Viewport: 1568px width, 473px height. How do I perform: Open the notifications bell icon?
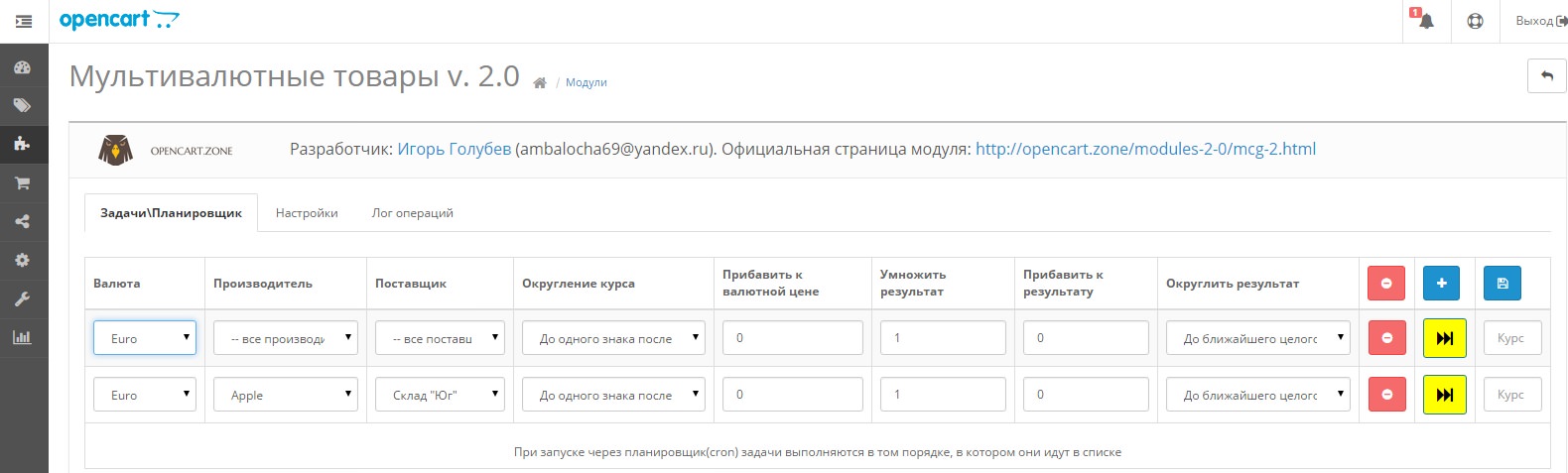click(x=1425, y=21)
